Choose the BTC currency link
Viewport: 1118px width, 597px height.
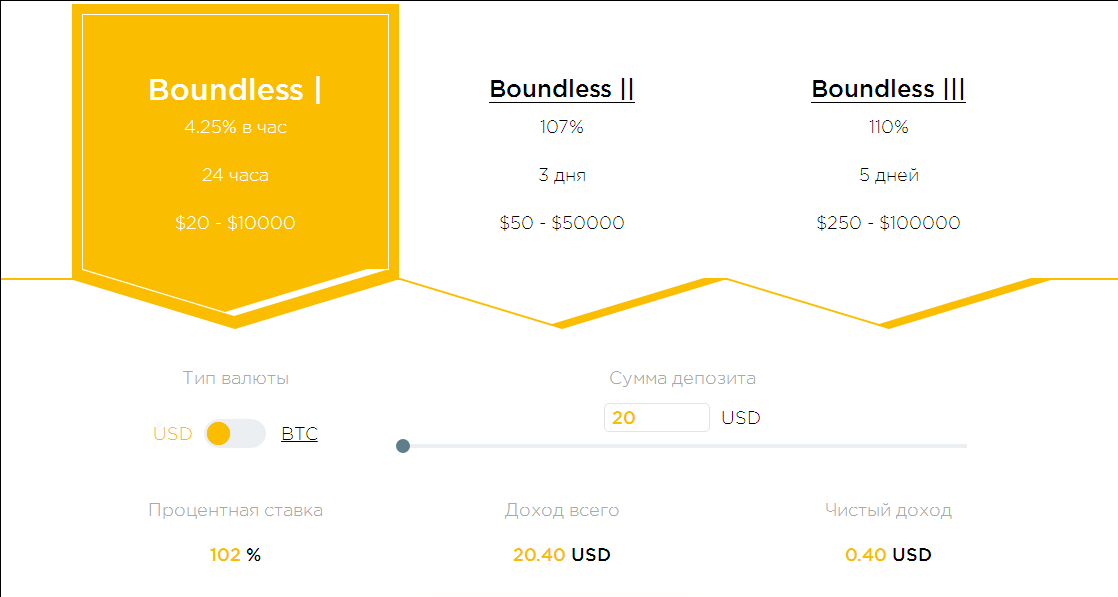(x=299, y=434)
